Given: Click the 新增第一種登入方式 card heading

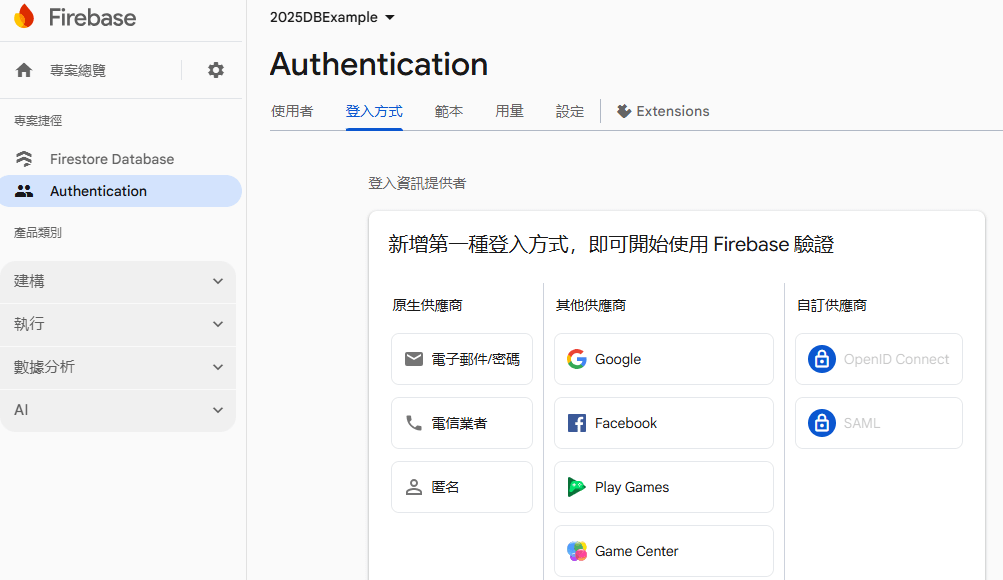Looking at the screenshot, I should (611, 244).
